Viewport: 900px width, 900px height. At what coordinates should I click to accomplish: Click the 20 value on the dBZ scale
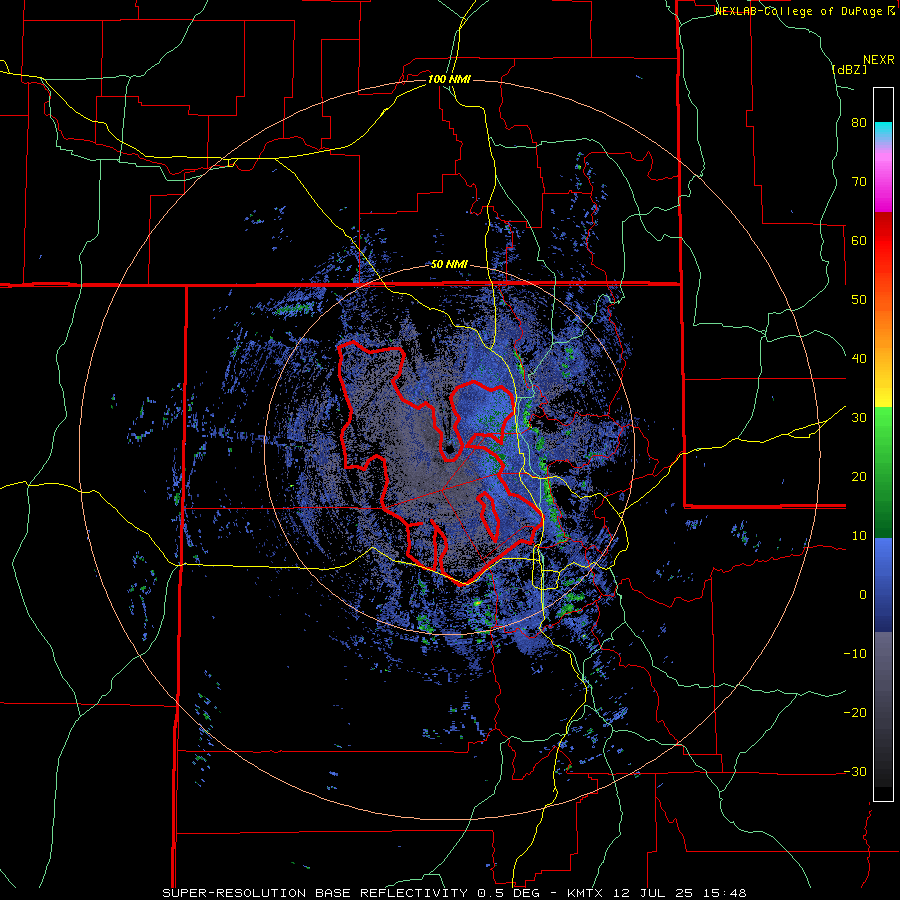[859, 477]
